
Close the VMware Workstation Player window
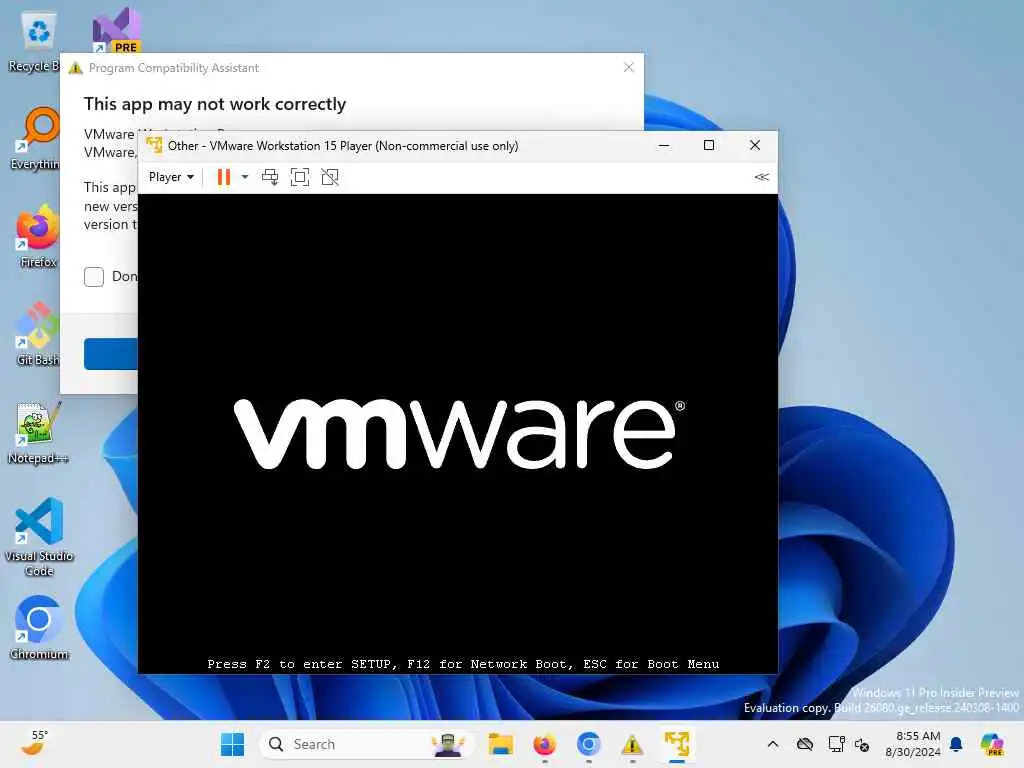click(x=755, y=145)
